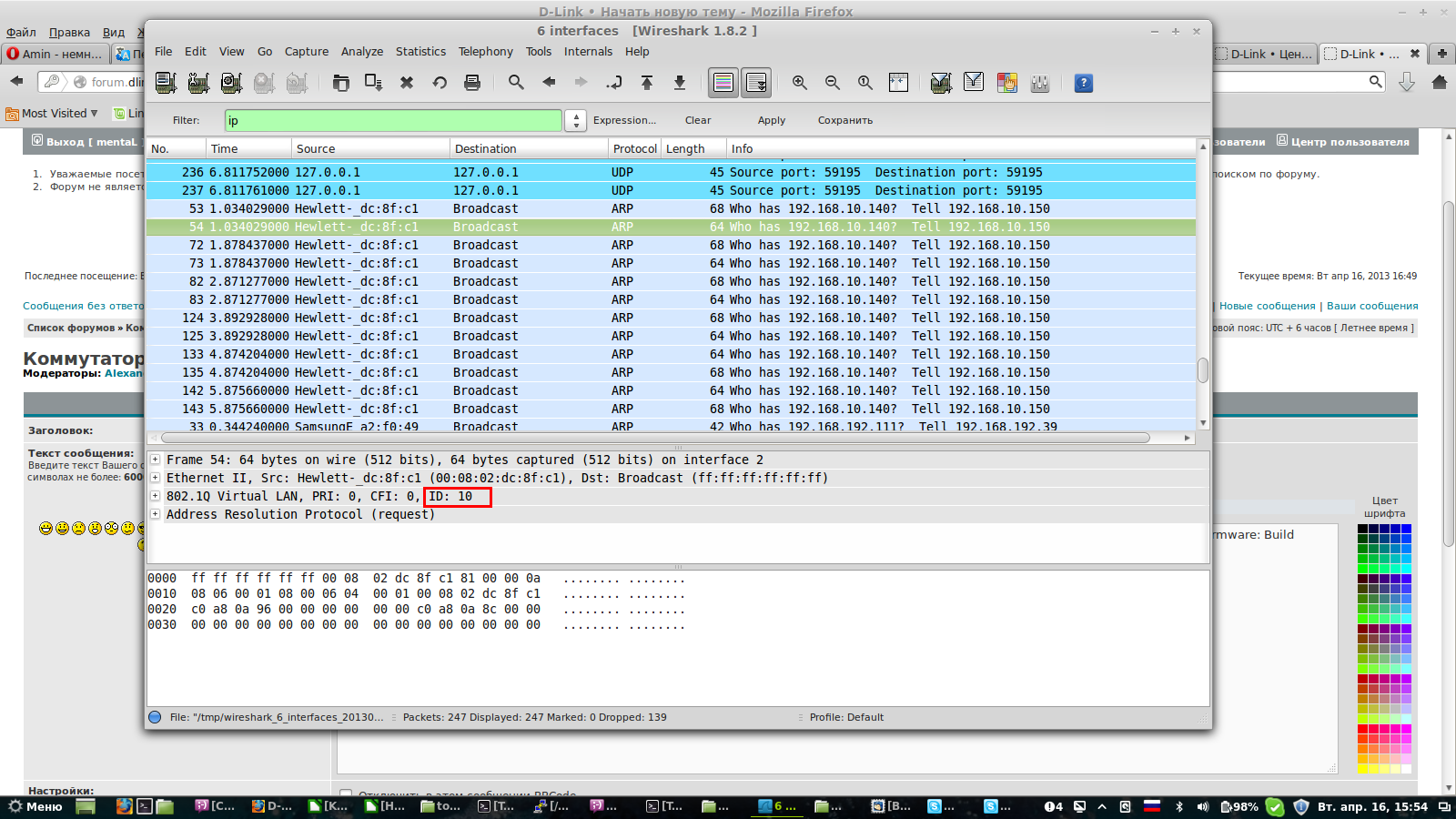
Task: Open the Analyze menu
Action: click(x=361, y=52)
